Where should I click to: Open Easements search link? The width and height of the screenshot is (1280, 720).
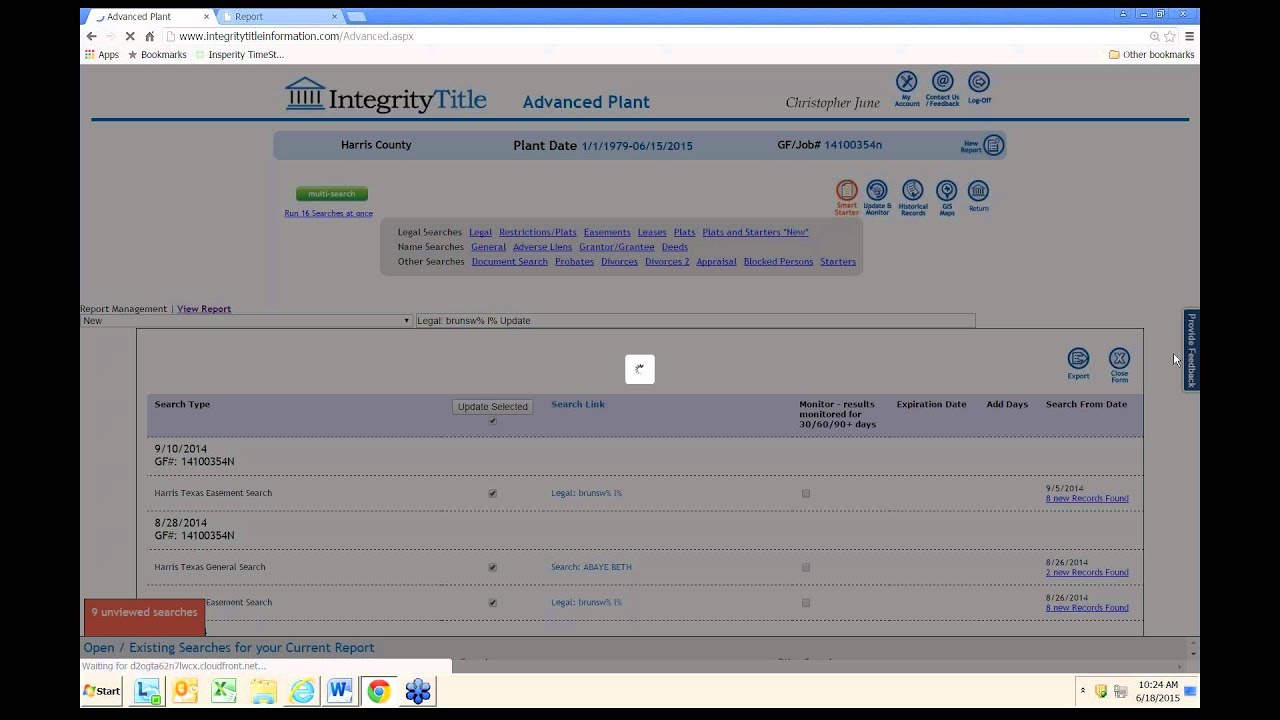click(607, 232)
